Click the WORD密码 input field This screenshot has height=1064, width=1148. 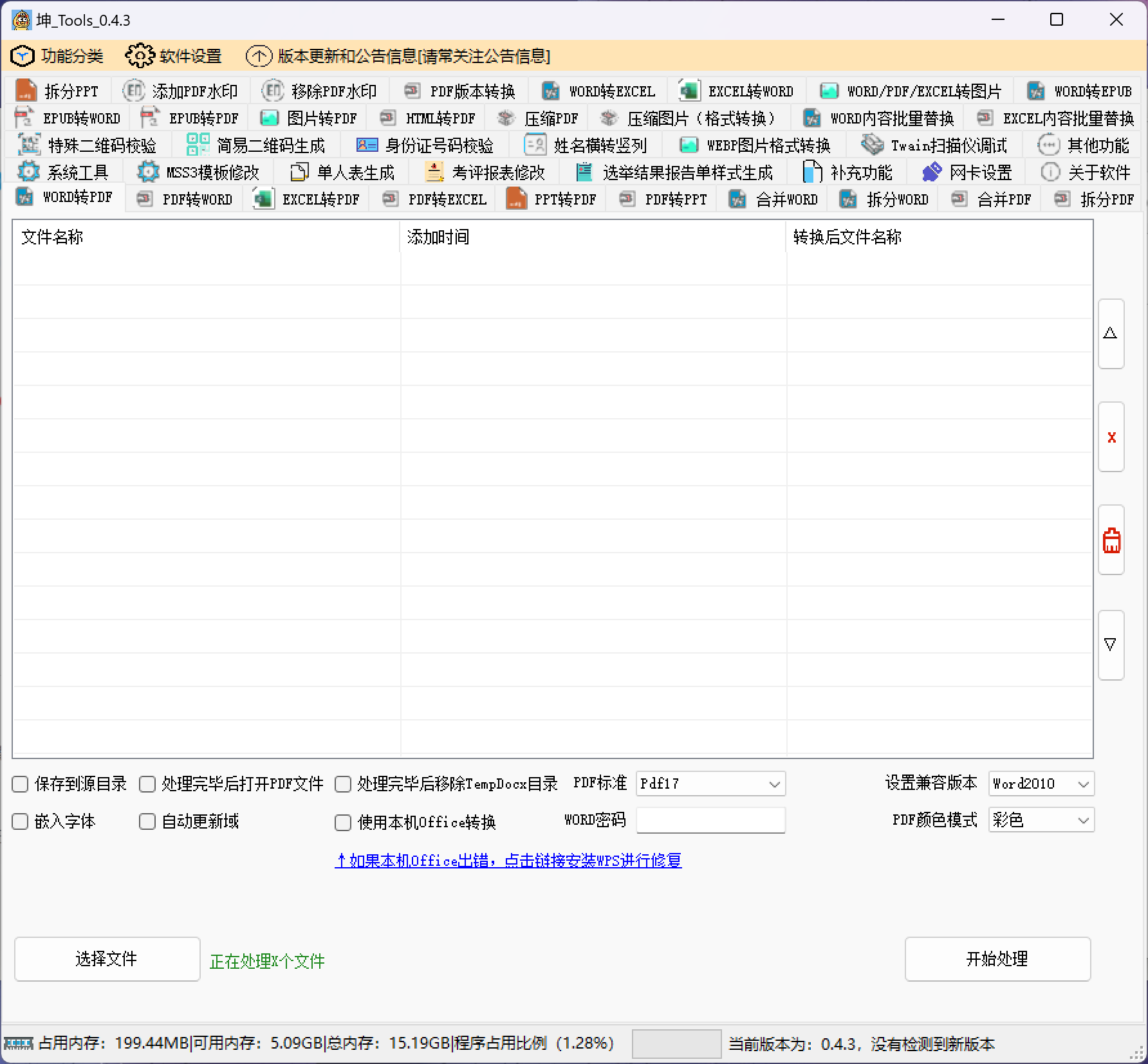point(710,820)
